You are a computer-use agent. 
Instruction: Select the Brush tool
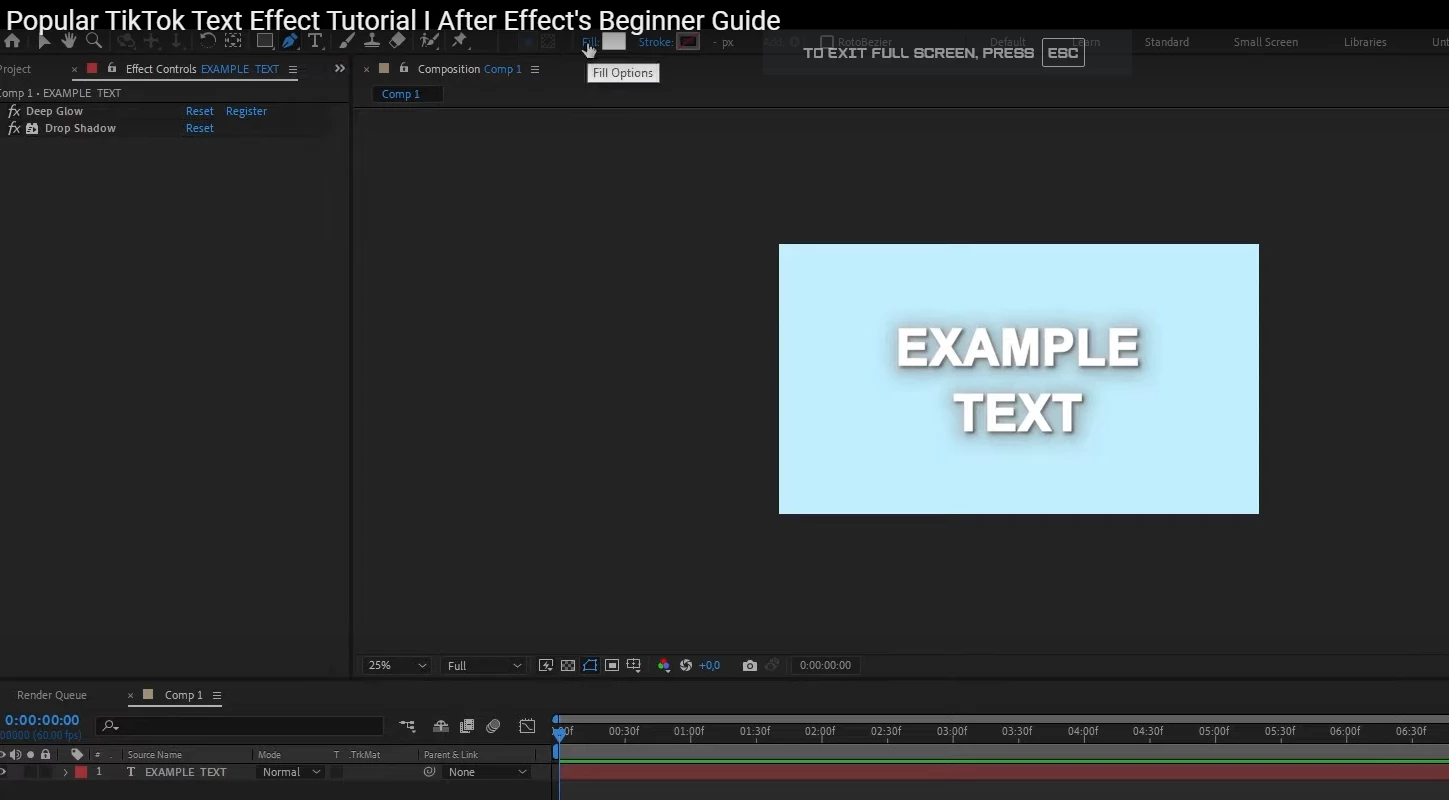(x=347, y=41)
